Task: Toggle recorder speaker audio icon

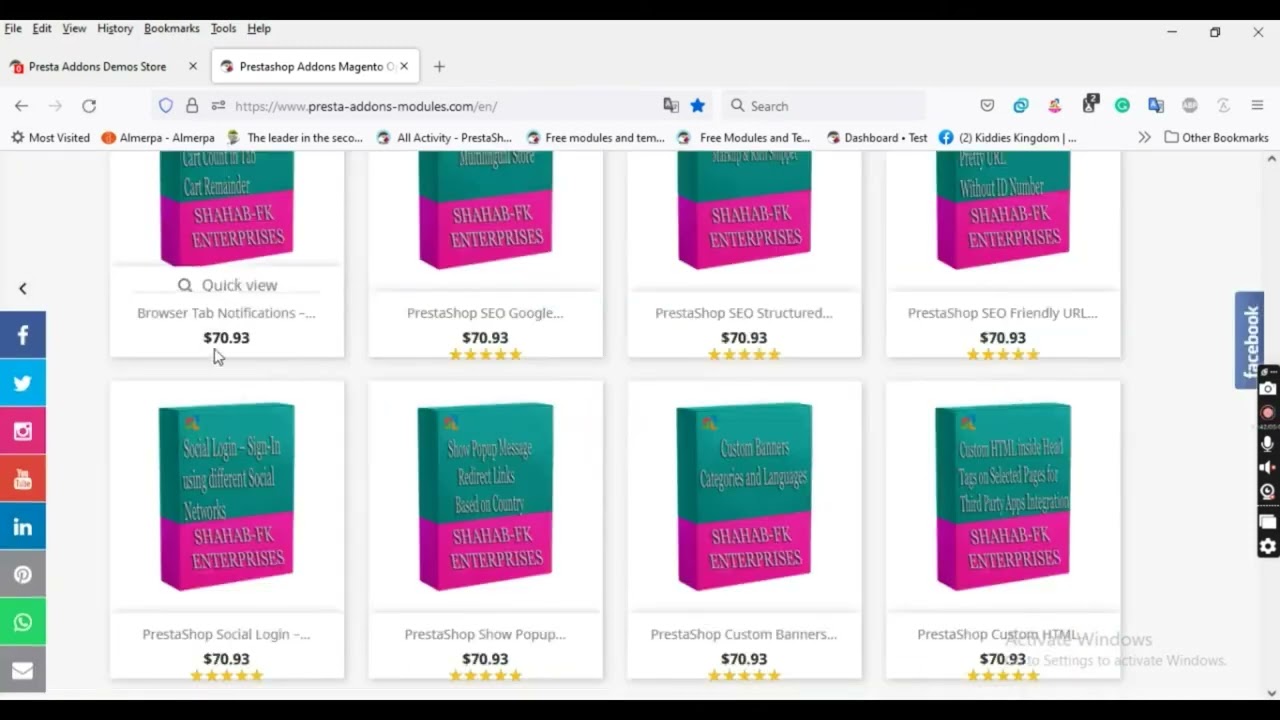Action: point(1268,467)
